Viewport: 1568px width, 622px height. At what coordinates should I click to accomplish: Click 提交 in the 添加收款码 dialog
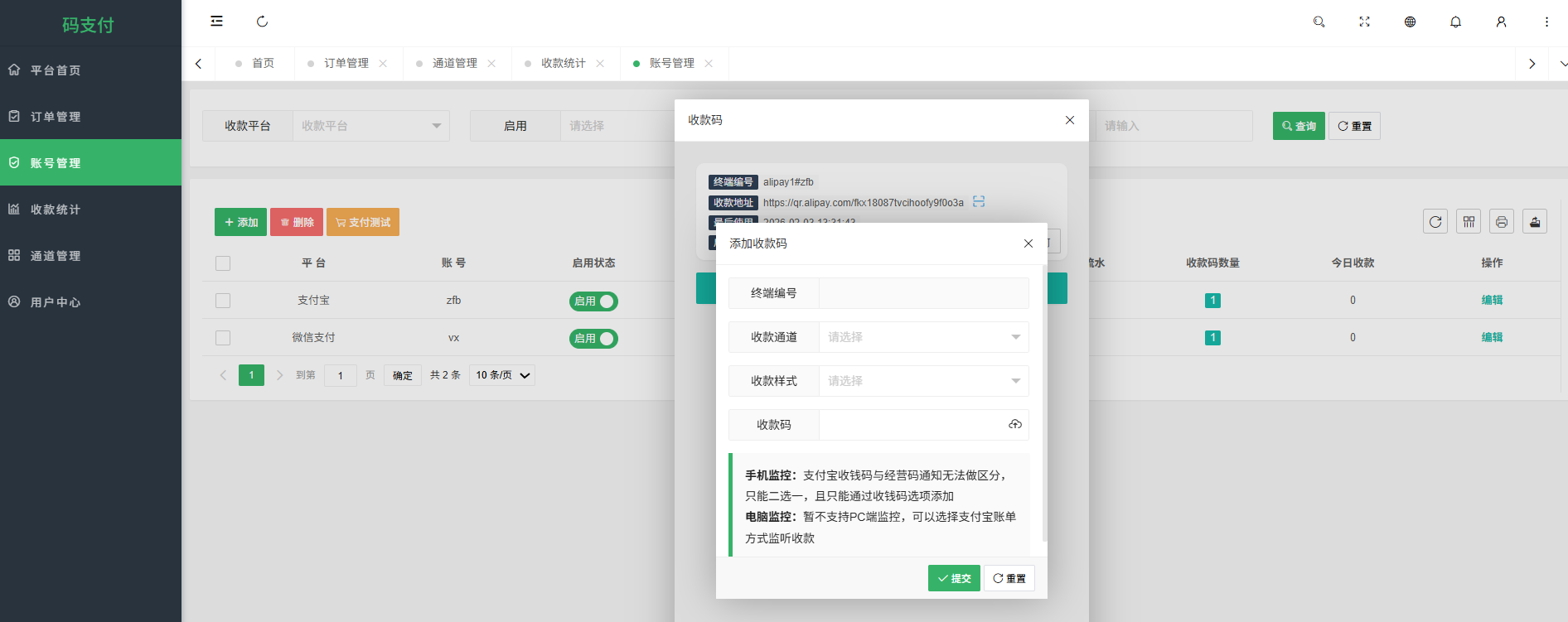coord(954,578)
